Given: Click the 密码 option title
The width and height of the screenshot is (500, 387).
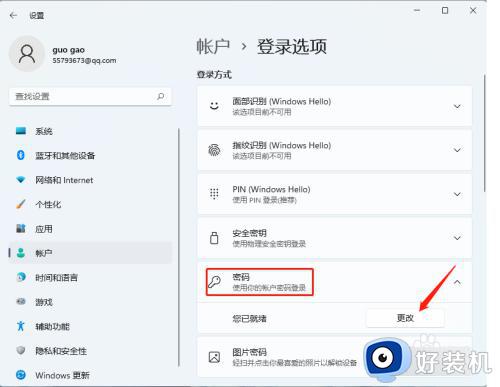Looking at the screenshot, I should [x=241, y=277].
